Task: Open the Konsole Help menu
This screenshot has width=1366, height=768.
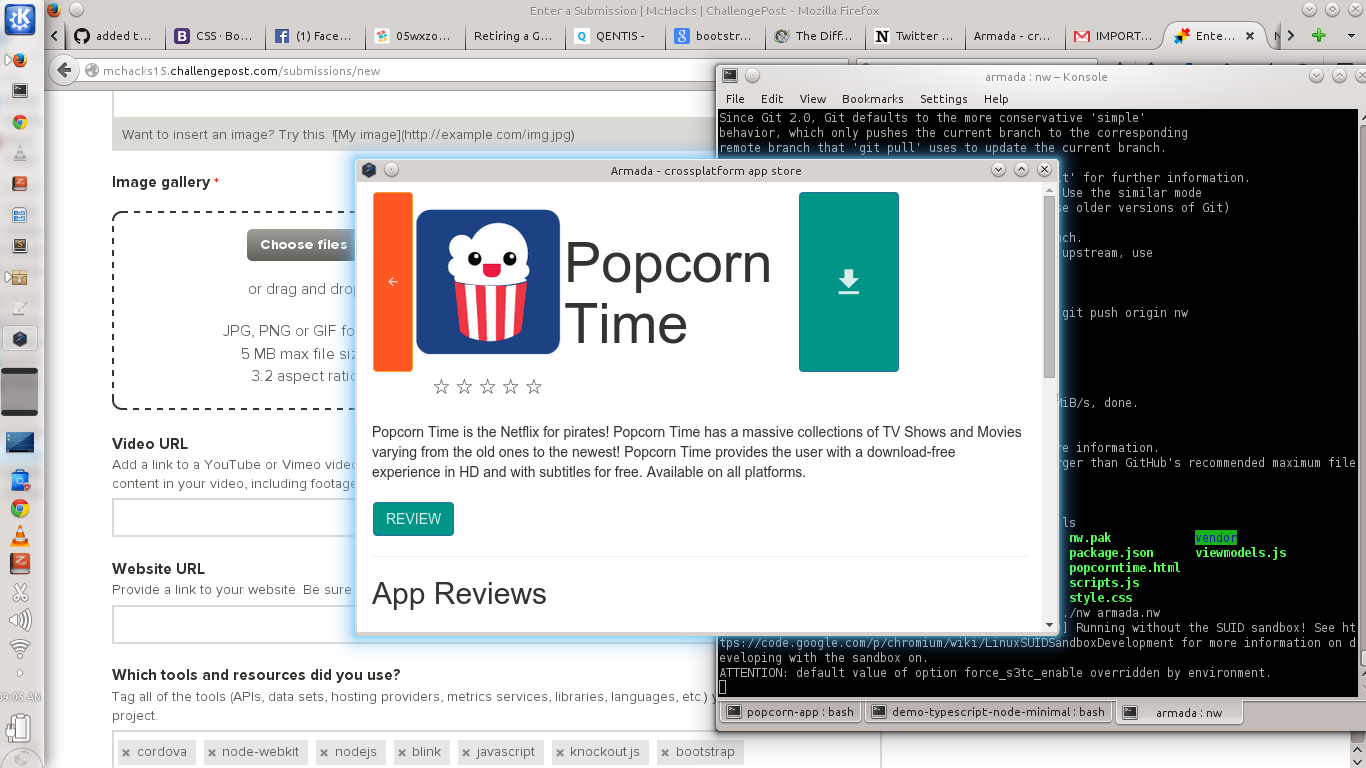Action: tap(996, 99)
